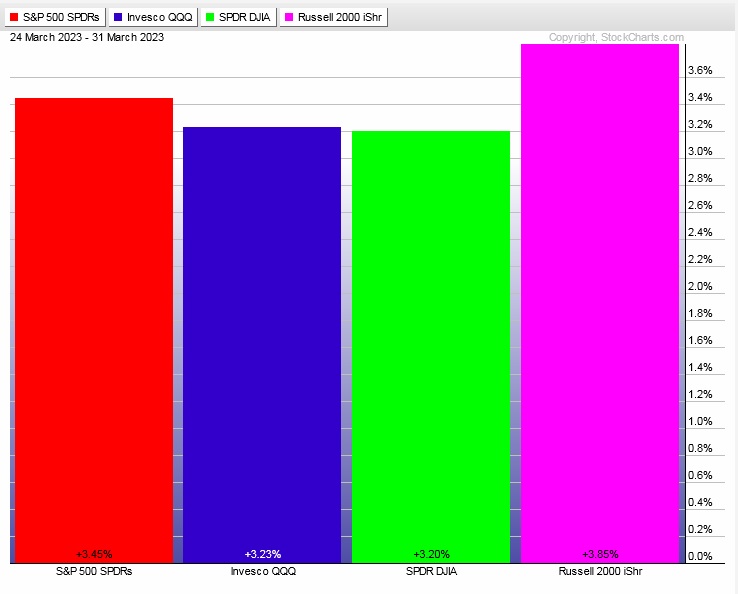This screenshot has height=594, width=738.
Task: Select the green SPDR DJIA bar
Action: point(431,347)
